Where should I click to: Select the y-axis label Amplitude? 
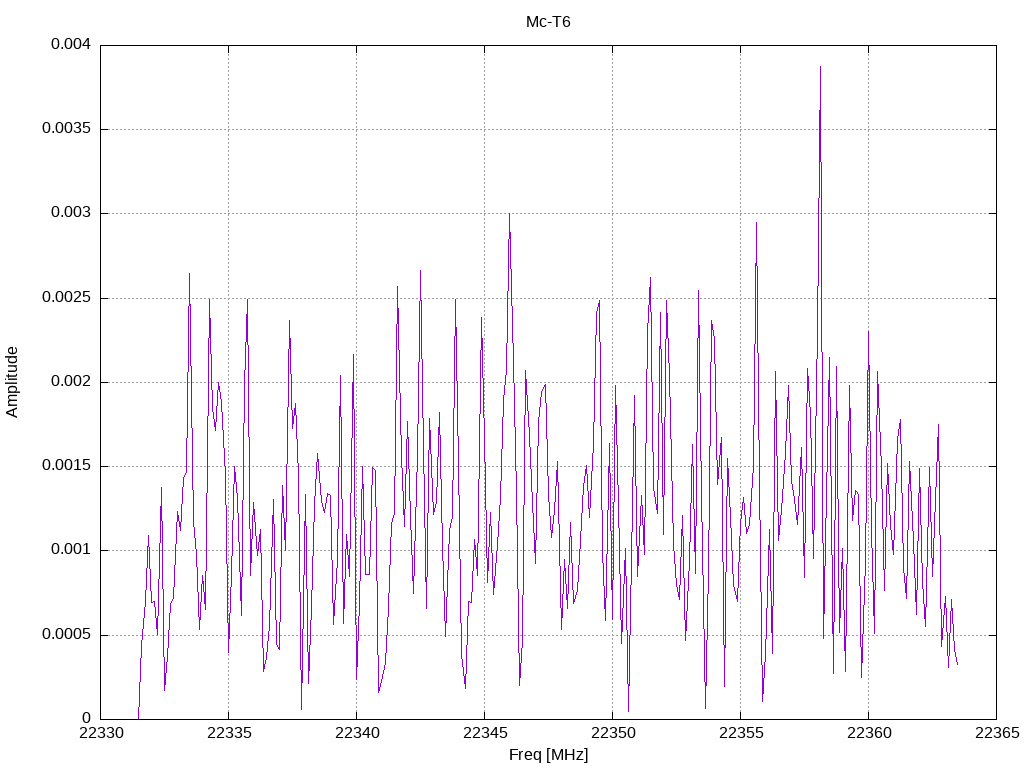tap(12, 382)
